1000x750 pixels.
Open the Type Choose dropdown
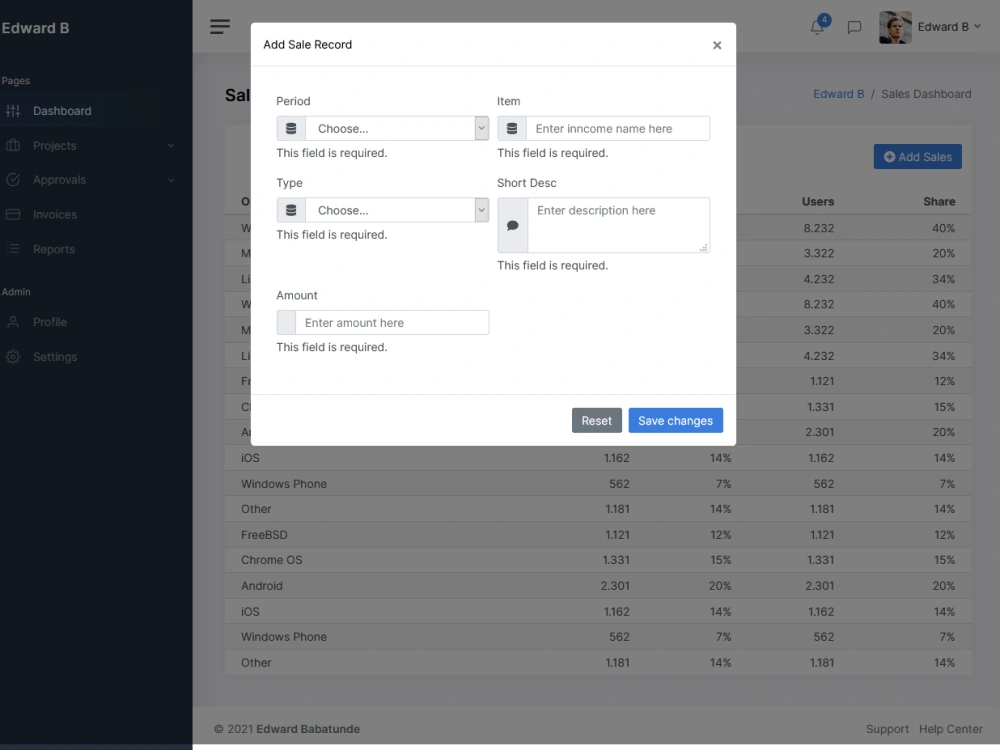click(x=397, y=210)
